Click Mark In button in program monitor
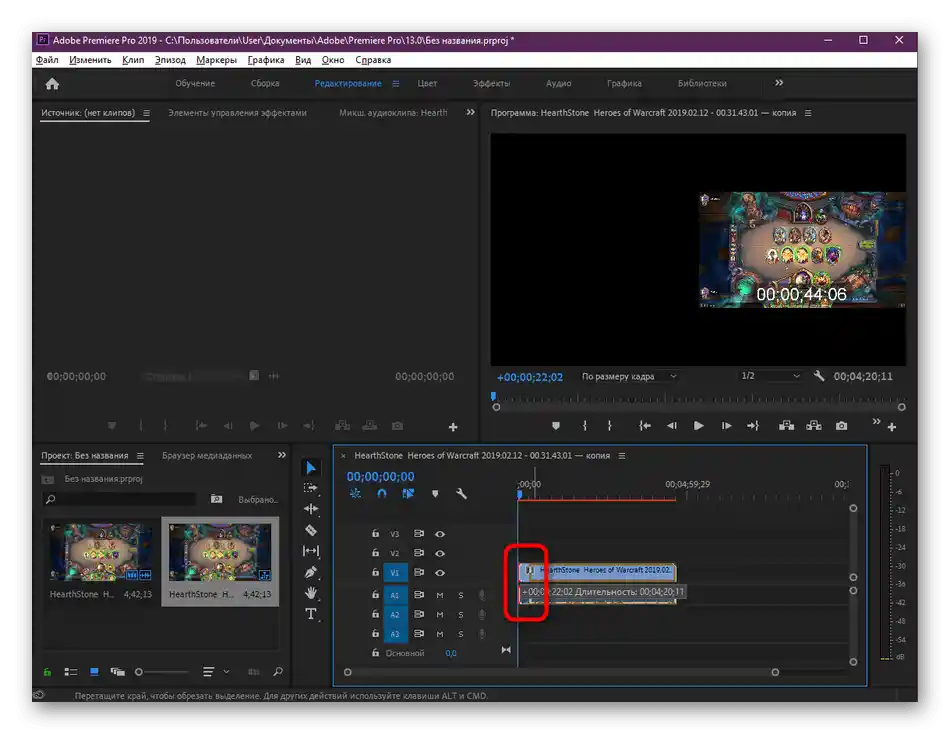 585,425
